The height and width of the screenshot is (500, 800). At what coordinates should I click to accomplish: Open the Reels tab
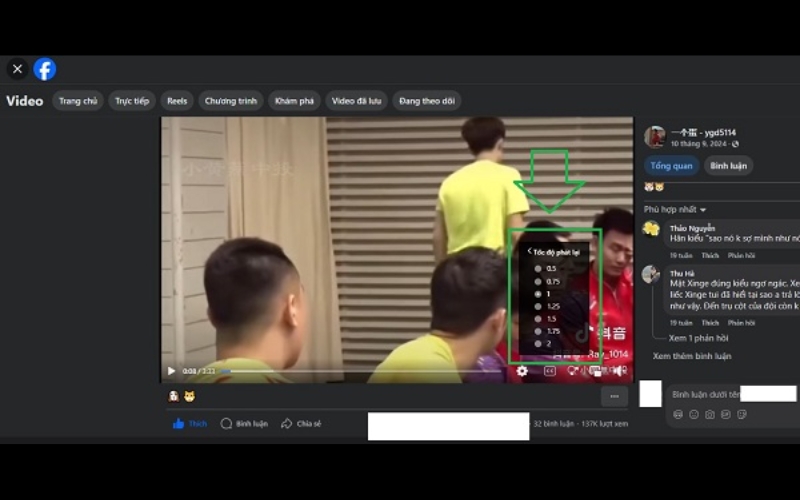pyautogui.click(x=177, y=101)
